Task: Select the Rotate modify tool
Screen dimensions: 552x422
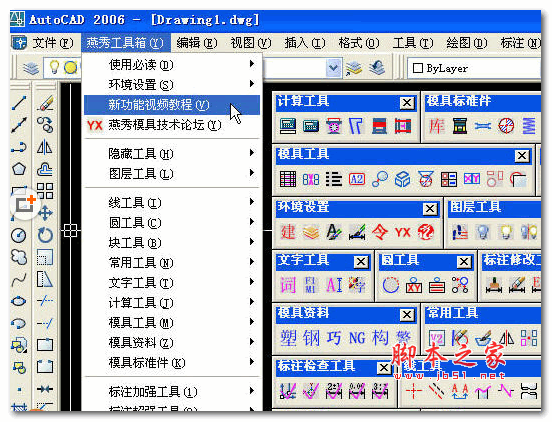Action: pyautogui.click(x=45, y=235)
